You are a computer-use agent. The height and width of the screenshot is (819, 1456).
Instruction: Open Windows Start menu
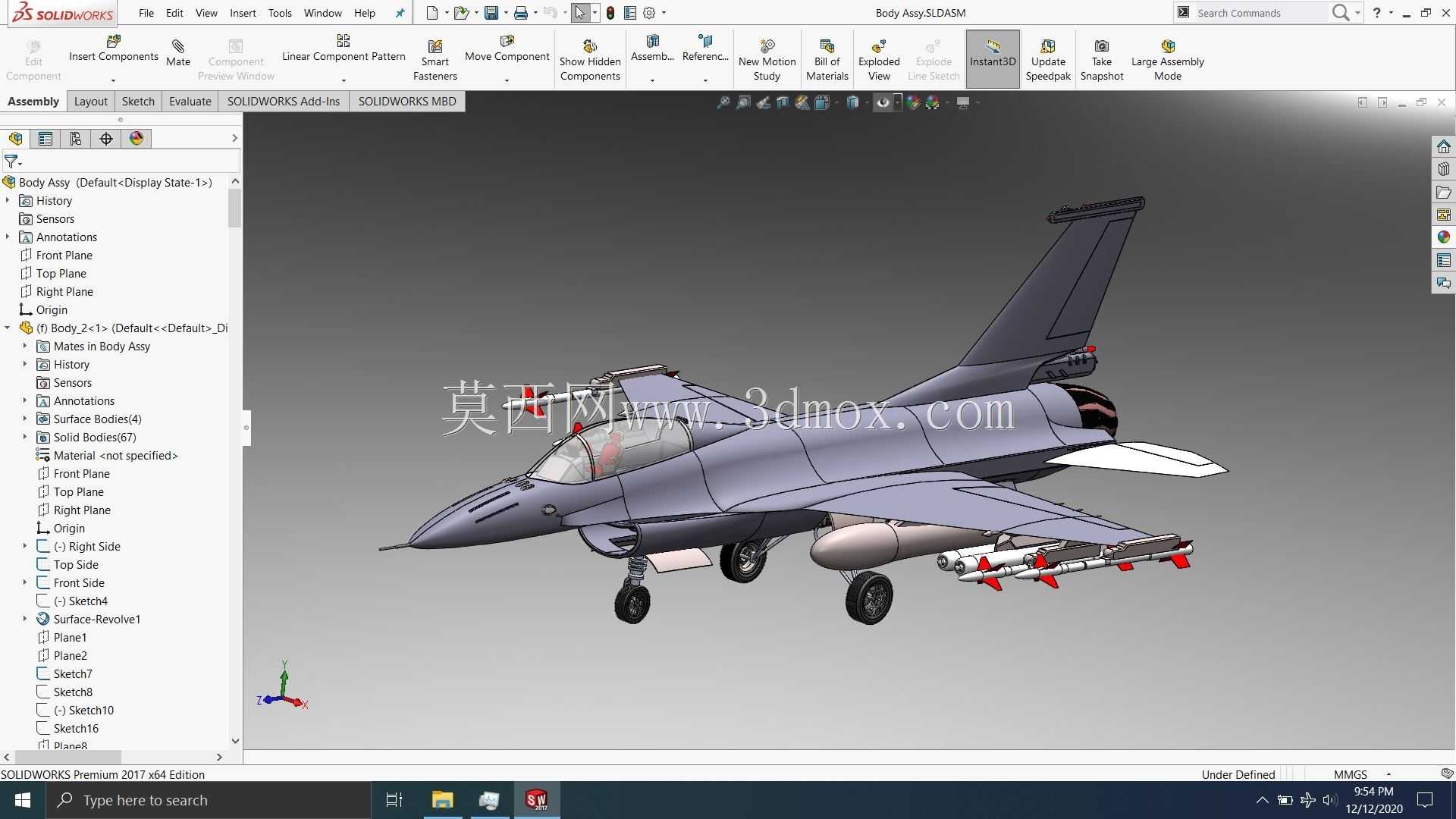click(x=23, y=800)
